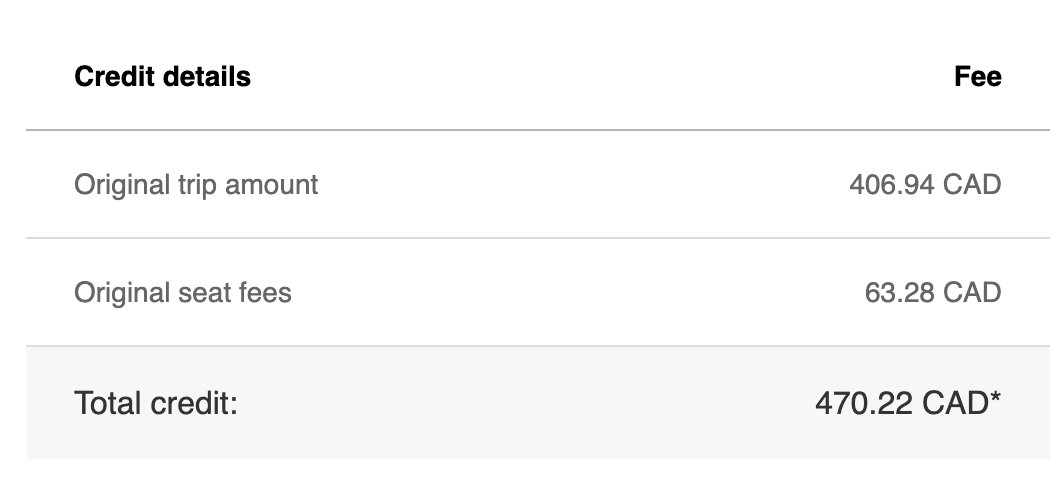Image resolution: width=1060 pixels, height=486 pixels.
Task: Click the divider between trip amount and seat fees
Action: pos(537,238)
